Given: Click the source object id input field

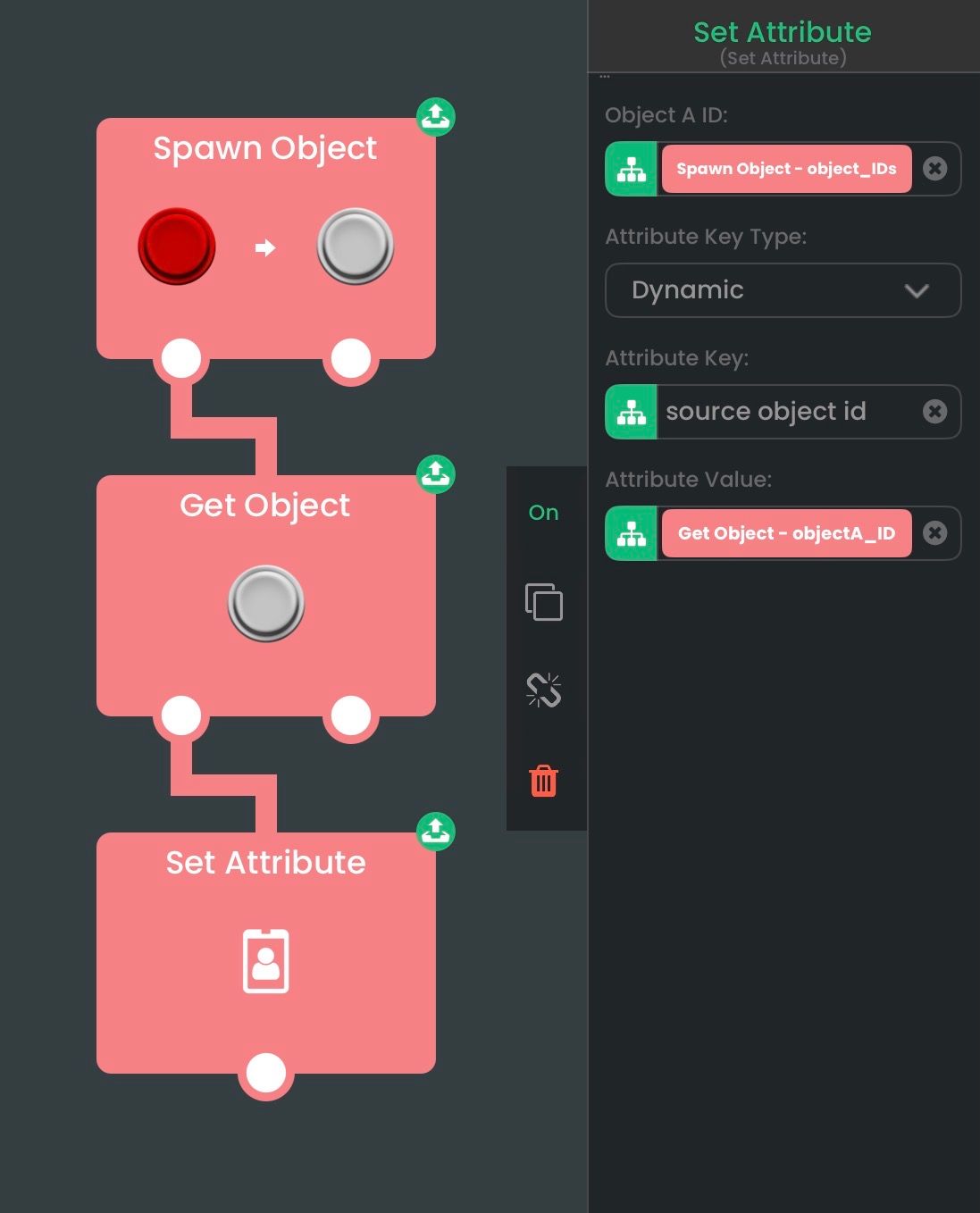Looking at the screenshot, I should tap(786, 412).
